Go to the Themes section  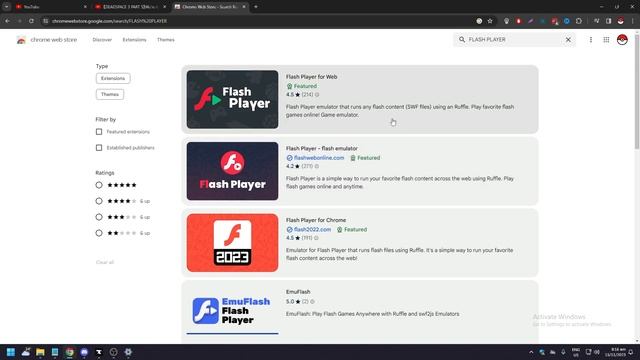pyautogui.click(x=165, y=40)
